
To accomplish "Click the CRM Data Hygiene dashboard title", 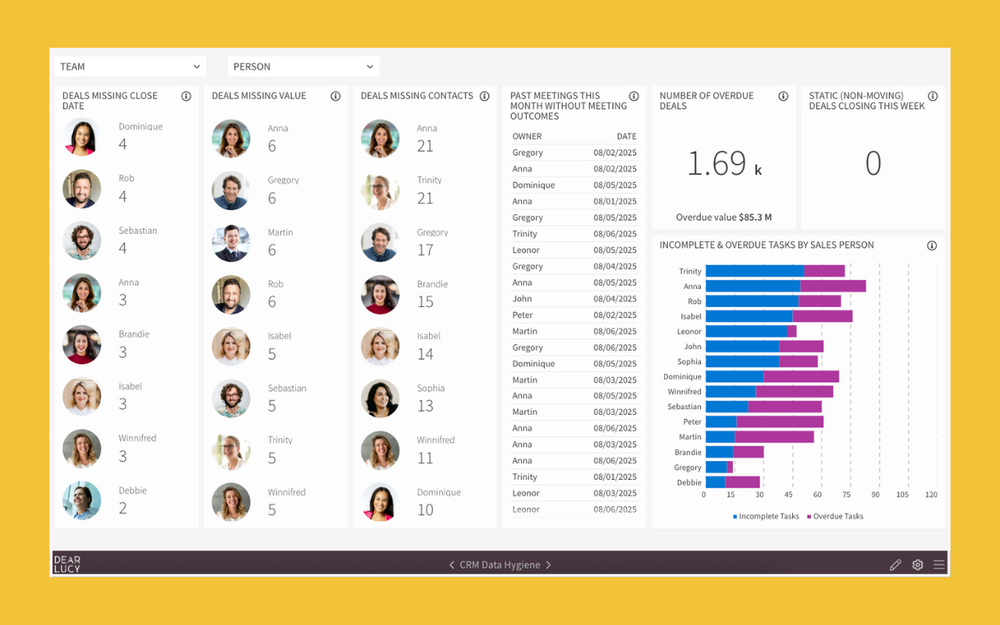I will [500, 565].
